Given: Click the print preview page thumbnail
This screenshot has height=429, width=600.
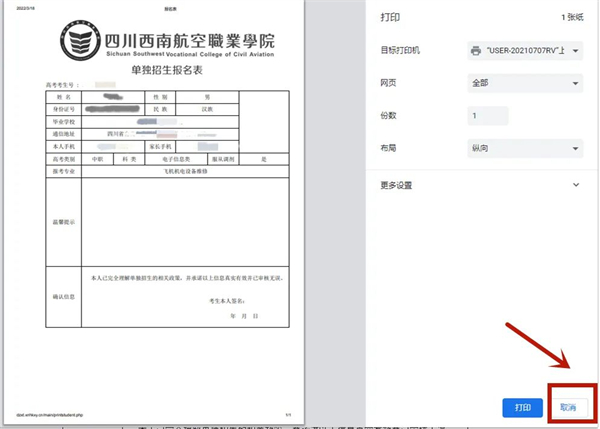Looking at the screenshot, I should [154, 212].
